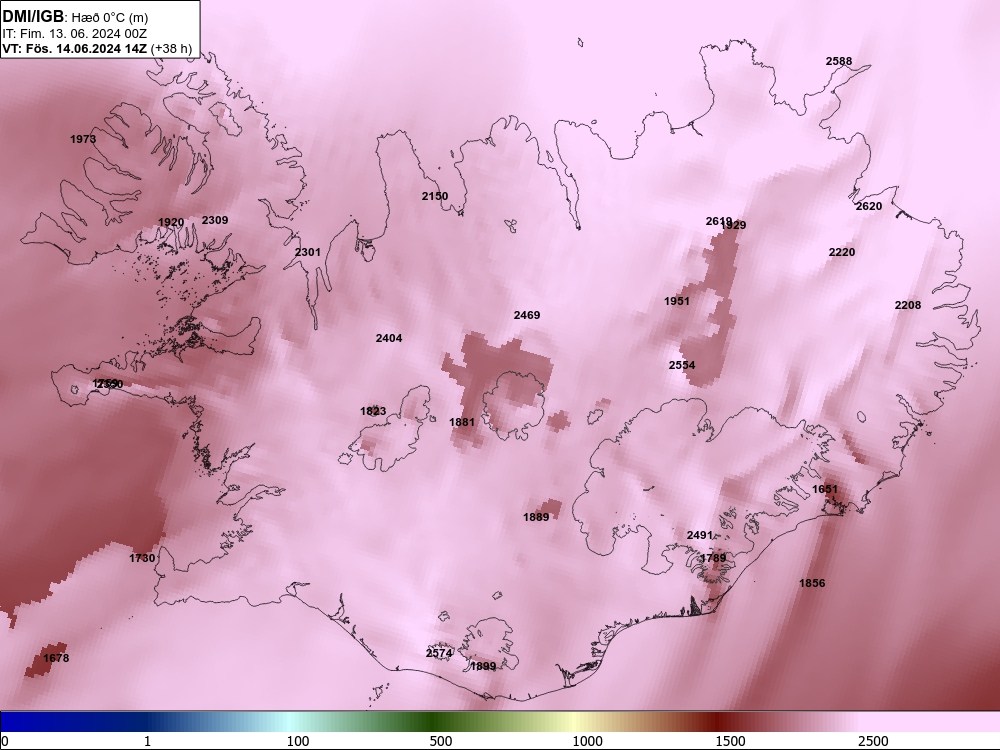Screen dimensions: 1000x750
Task: Click the 1951 height label
Action: click(677, 301)
